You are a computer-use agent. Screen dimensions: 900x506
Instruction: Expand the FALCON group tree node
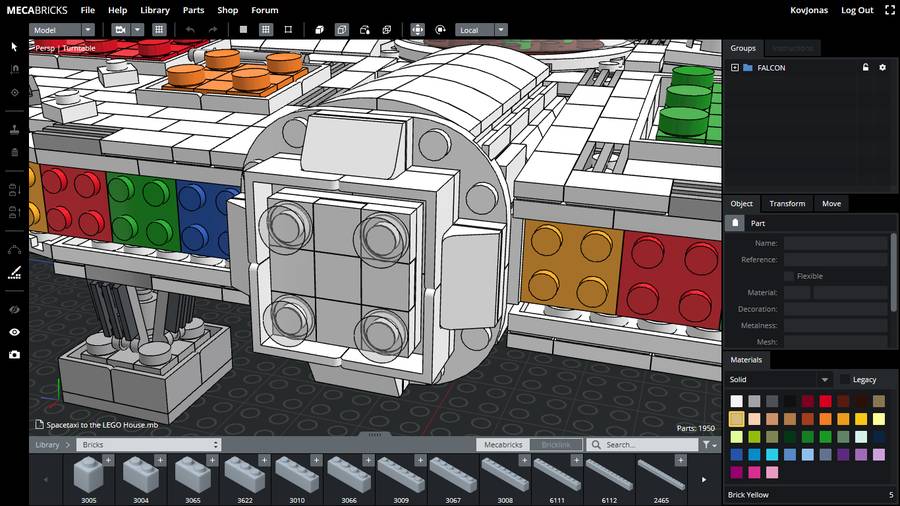coord(735,68)
